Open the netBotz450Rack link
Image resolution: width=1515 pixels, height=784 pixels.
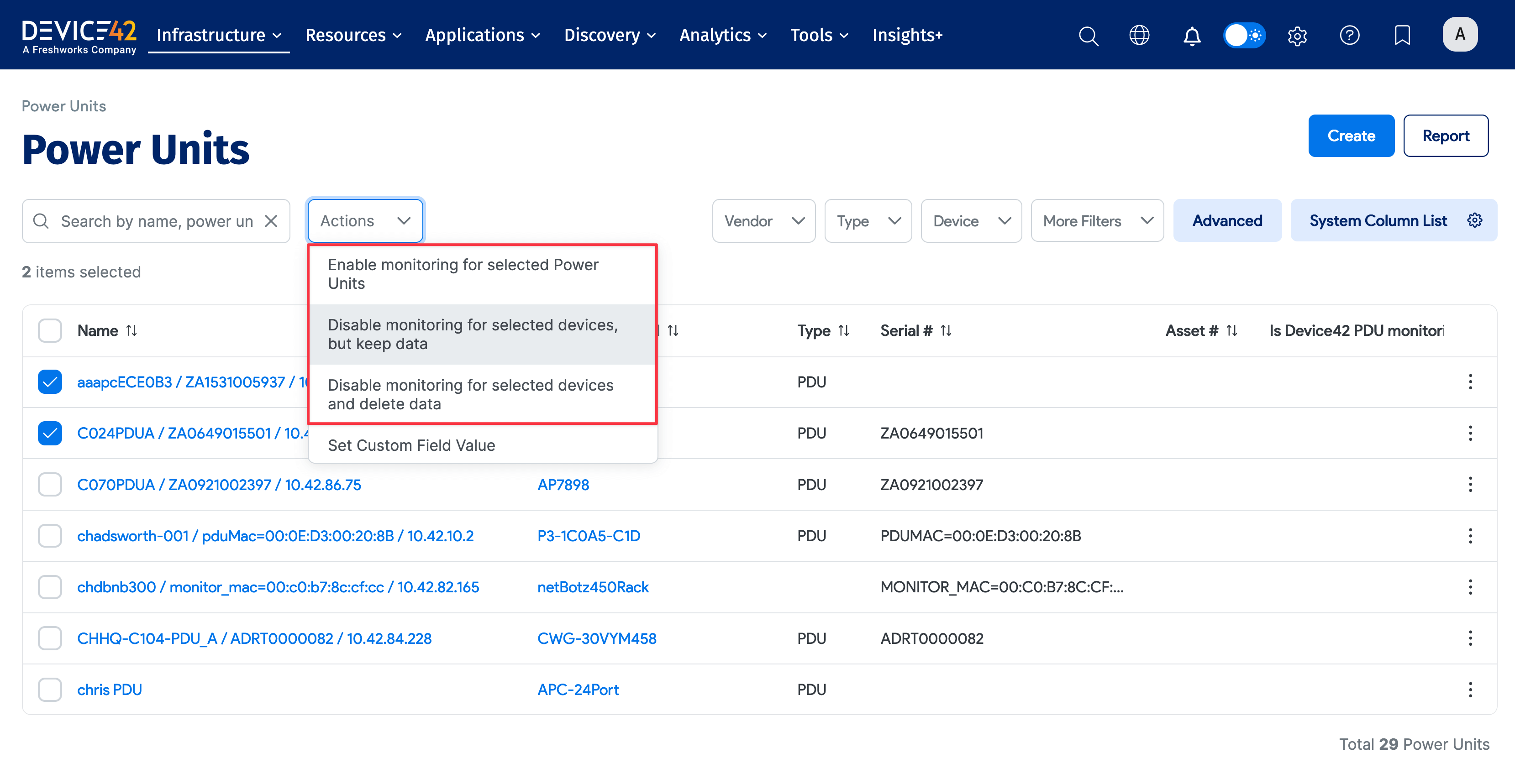tap(592, 587)
